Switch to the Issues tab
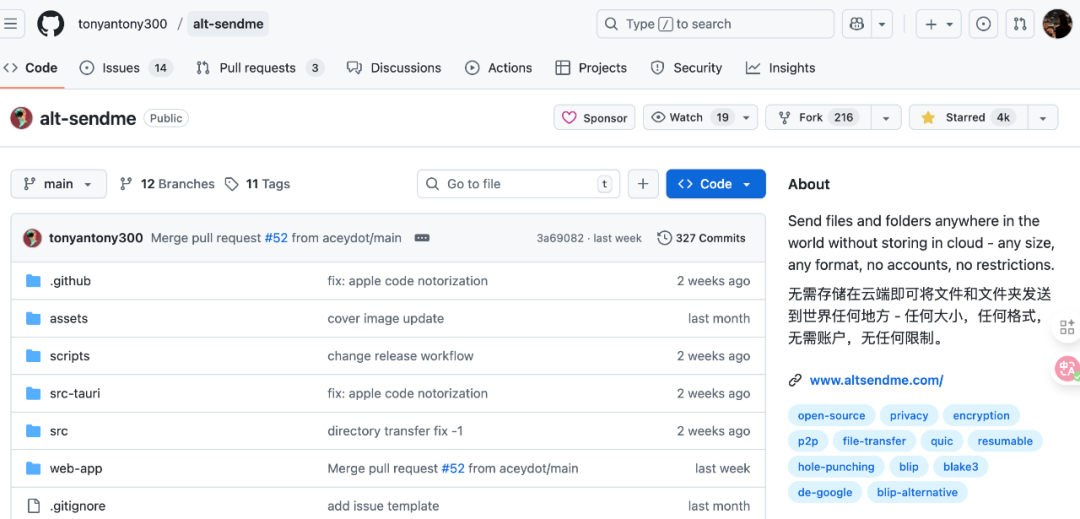This screenshot has width=1080, height=519. click(x=120, y=68)
